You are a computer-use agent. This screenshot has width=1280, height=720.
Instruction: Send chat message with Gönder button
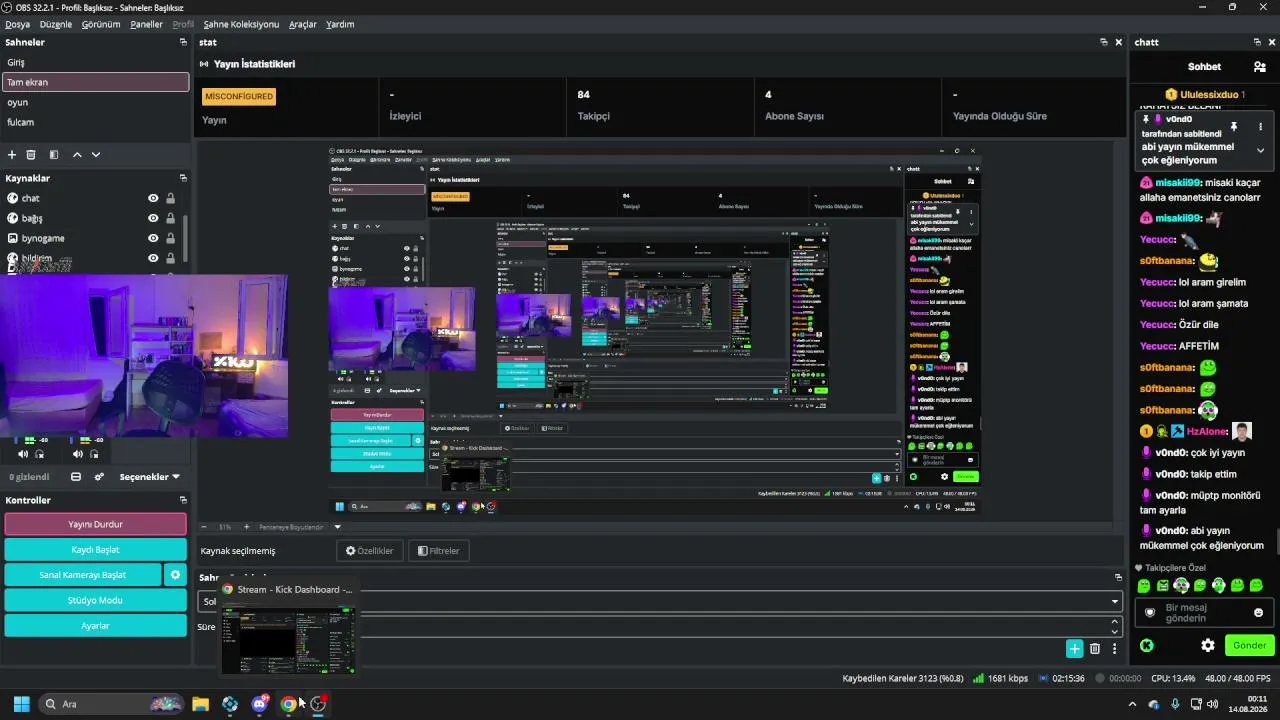[x=1249, y=646]
